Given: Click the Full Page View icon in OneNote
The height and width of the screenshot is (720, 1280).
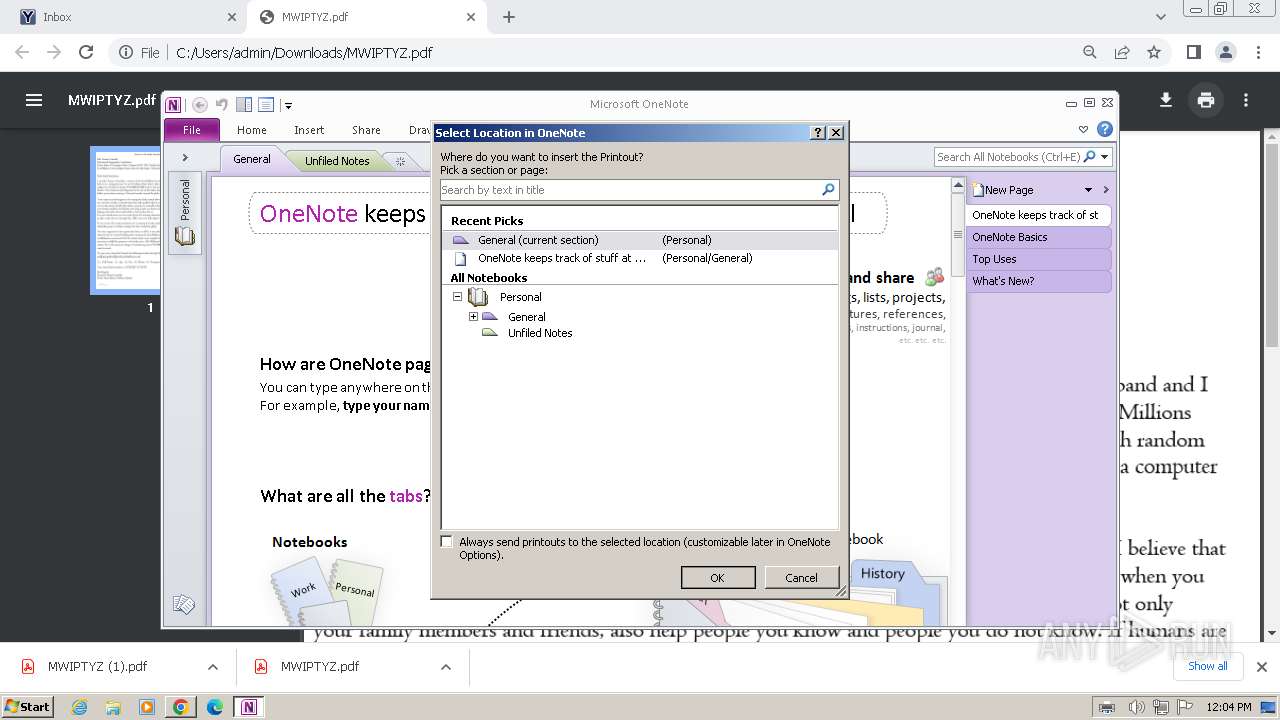Looking at the screenshot, I should 266,104.
